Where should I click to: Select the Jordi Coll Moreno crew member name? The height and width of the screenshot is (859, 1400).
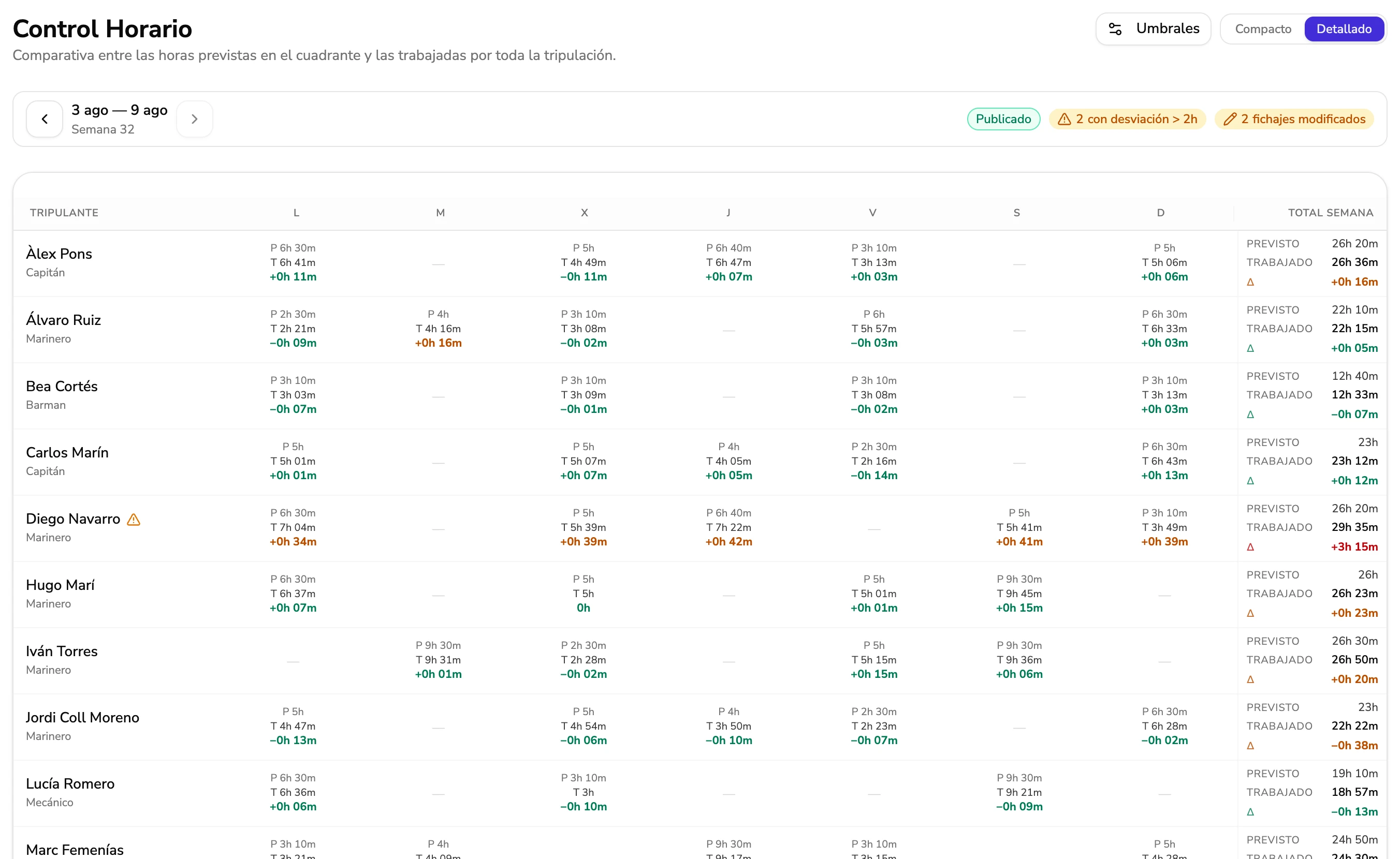click(x=82, y=718)
